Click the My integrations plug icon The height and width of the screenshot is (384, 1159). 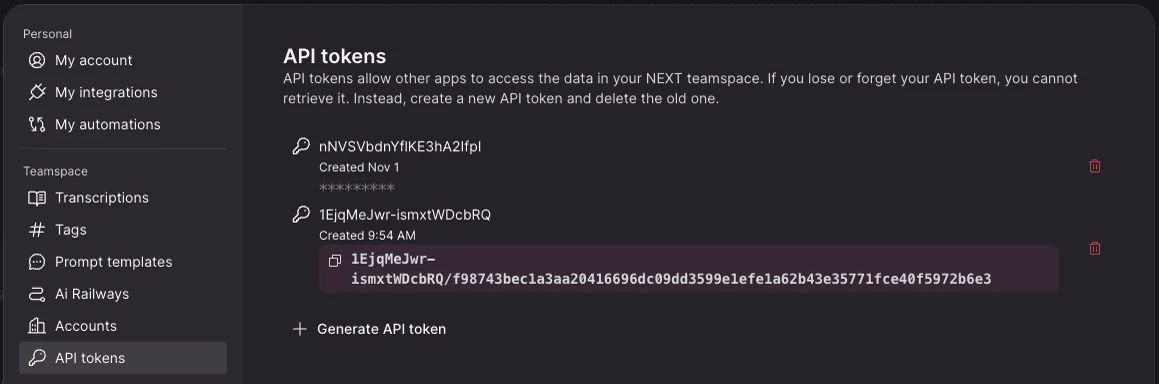37,92
